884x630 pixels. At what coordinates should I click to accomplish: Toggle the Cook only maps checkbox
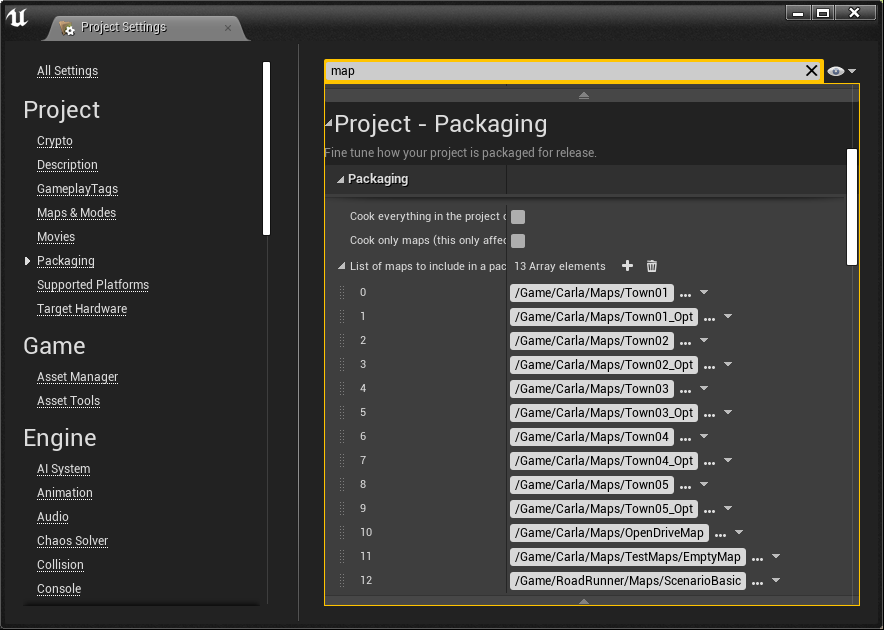(518, 241)
